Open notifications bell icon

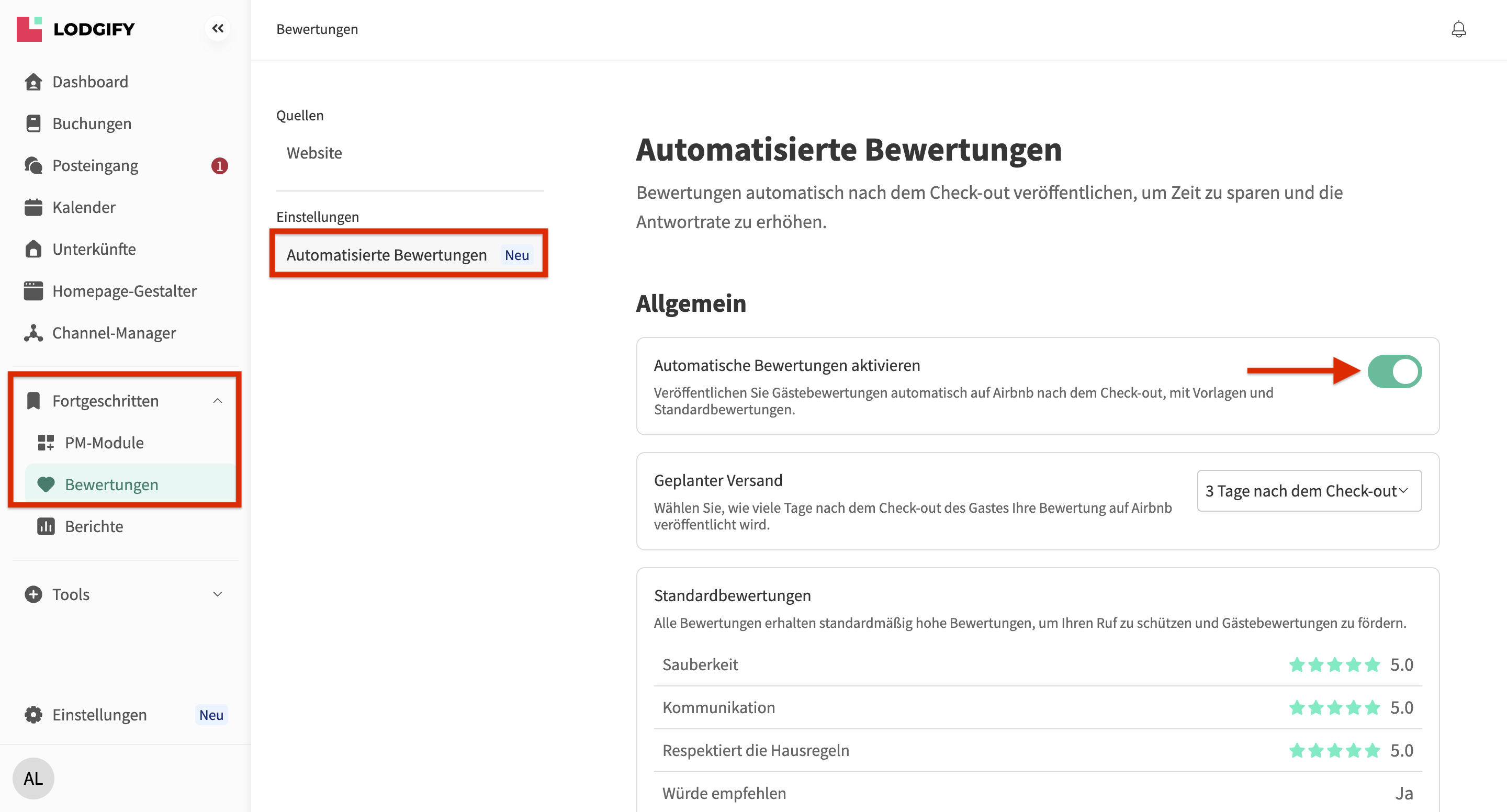coord(1458,29)
